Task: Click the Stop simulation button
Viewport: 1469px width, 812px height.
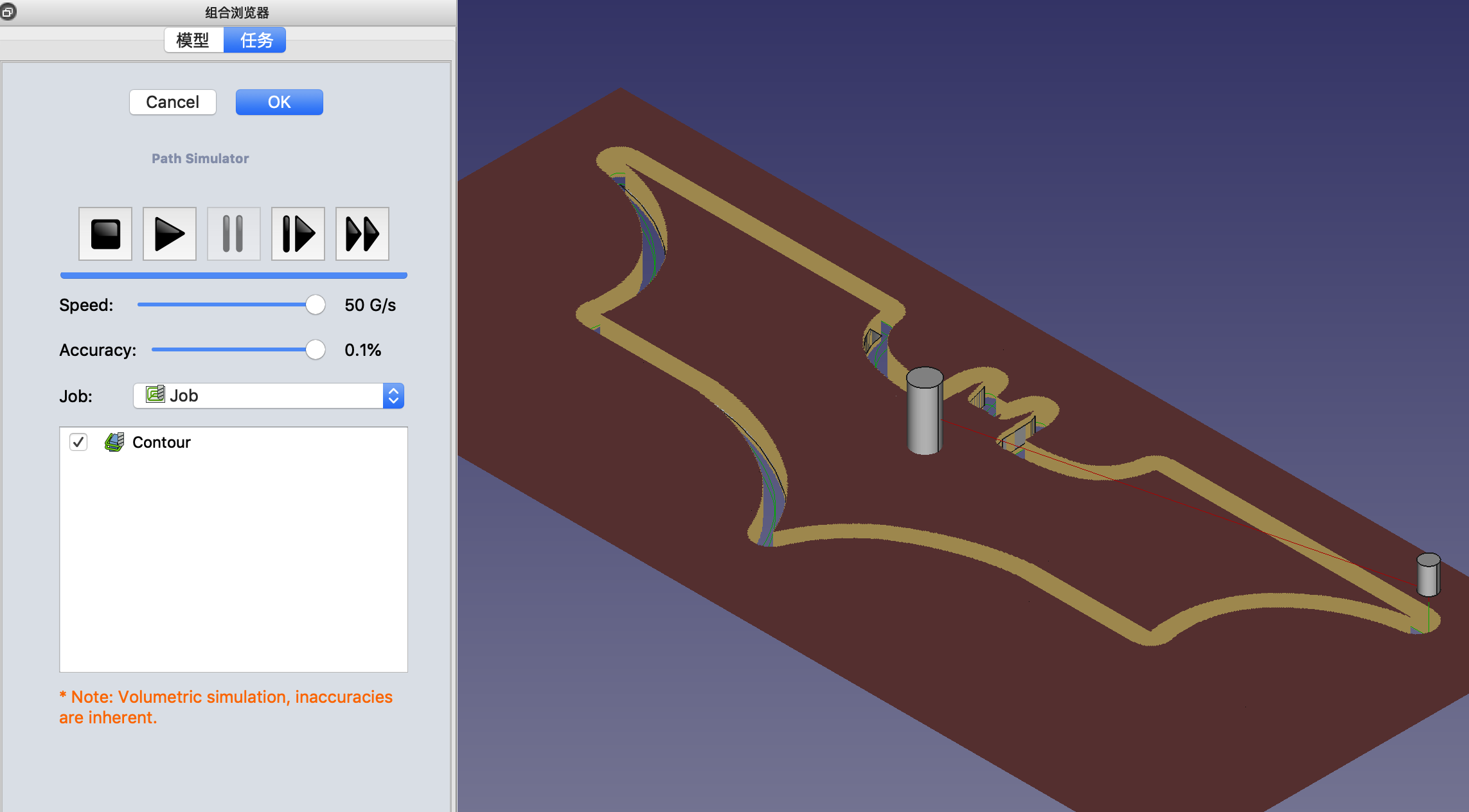Action: (105, 234)
